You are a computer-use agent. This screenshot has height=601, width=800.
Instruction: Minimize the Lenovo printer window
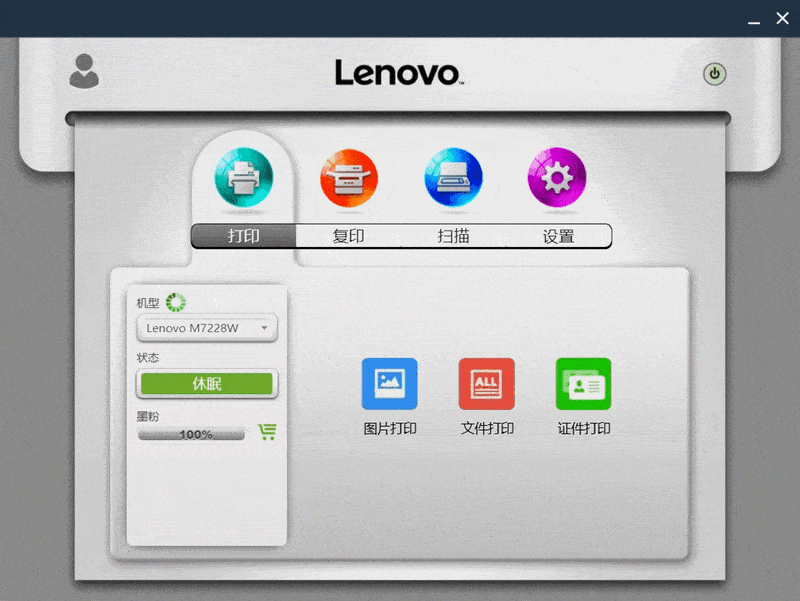pos(754,19)
